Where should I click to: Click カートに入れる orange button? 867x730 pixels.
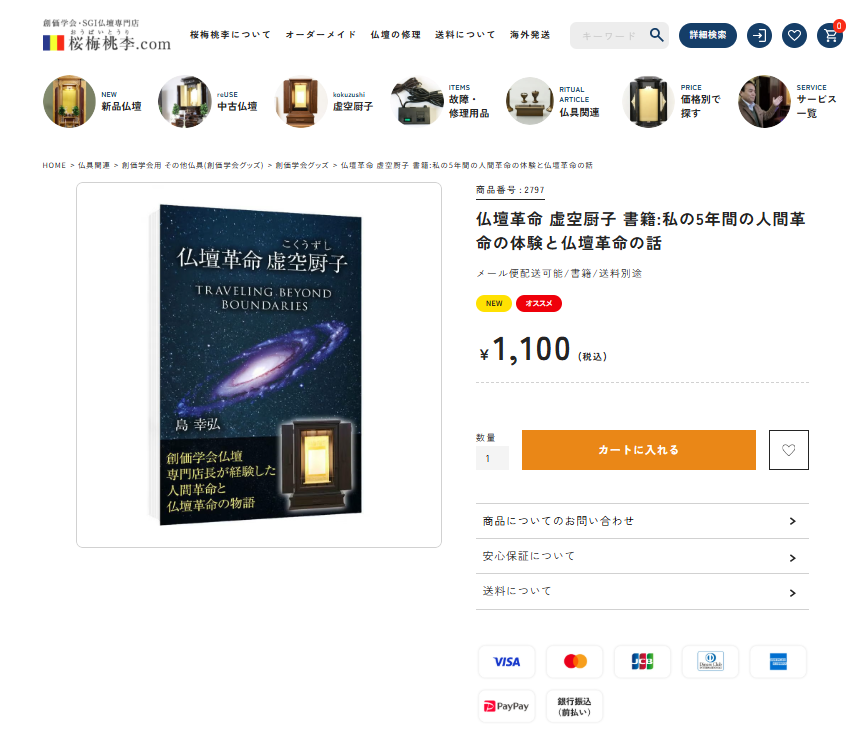(639, 450)
